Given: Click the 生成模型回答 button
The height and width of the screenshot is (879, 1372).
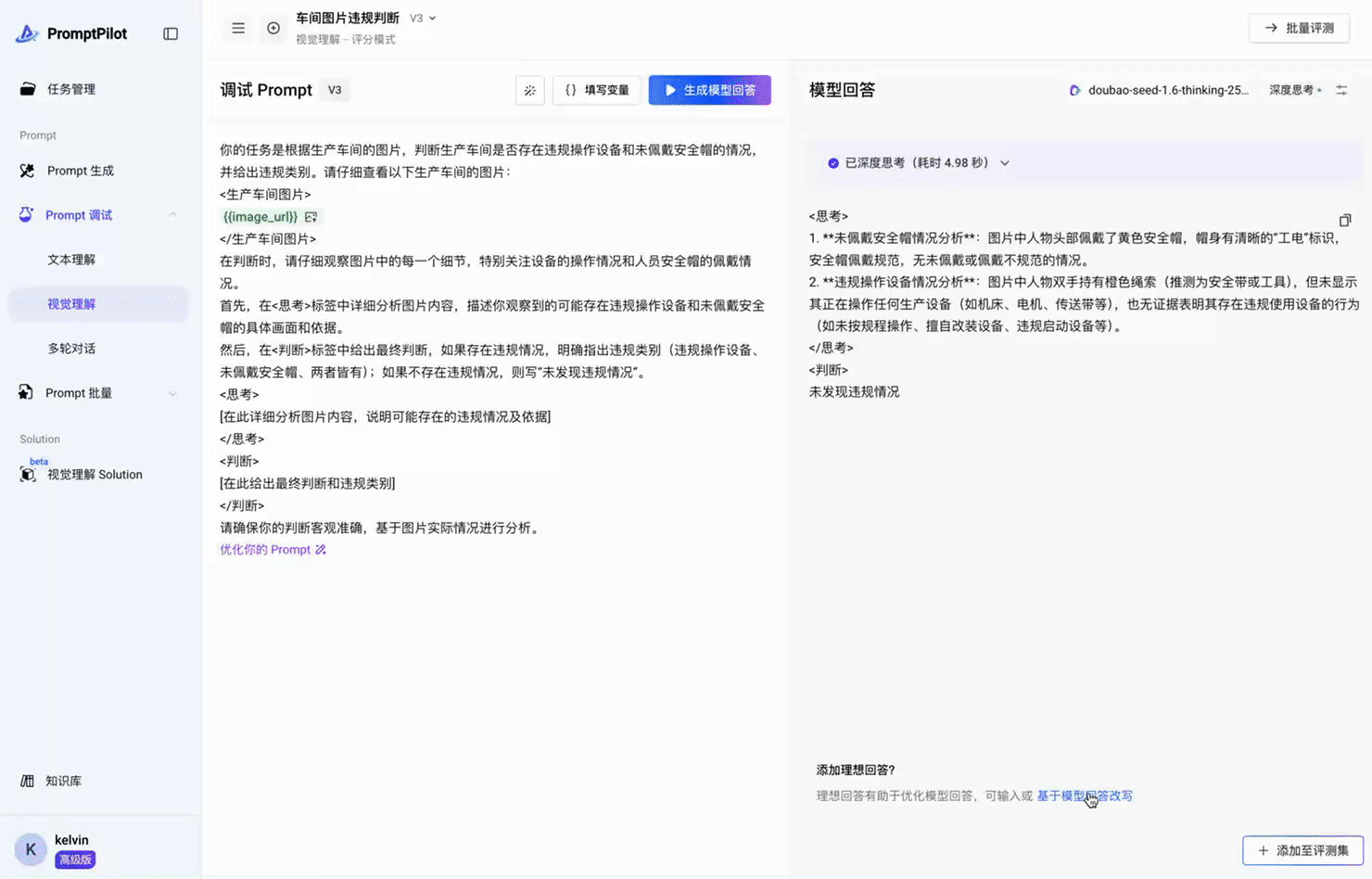Looking at the screenshot, I should [710, 90].
